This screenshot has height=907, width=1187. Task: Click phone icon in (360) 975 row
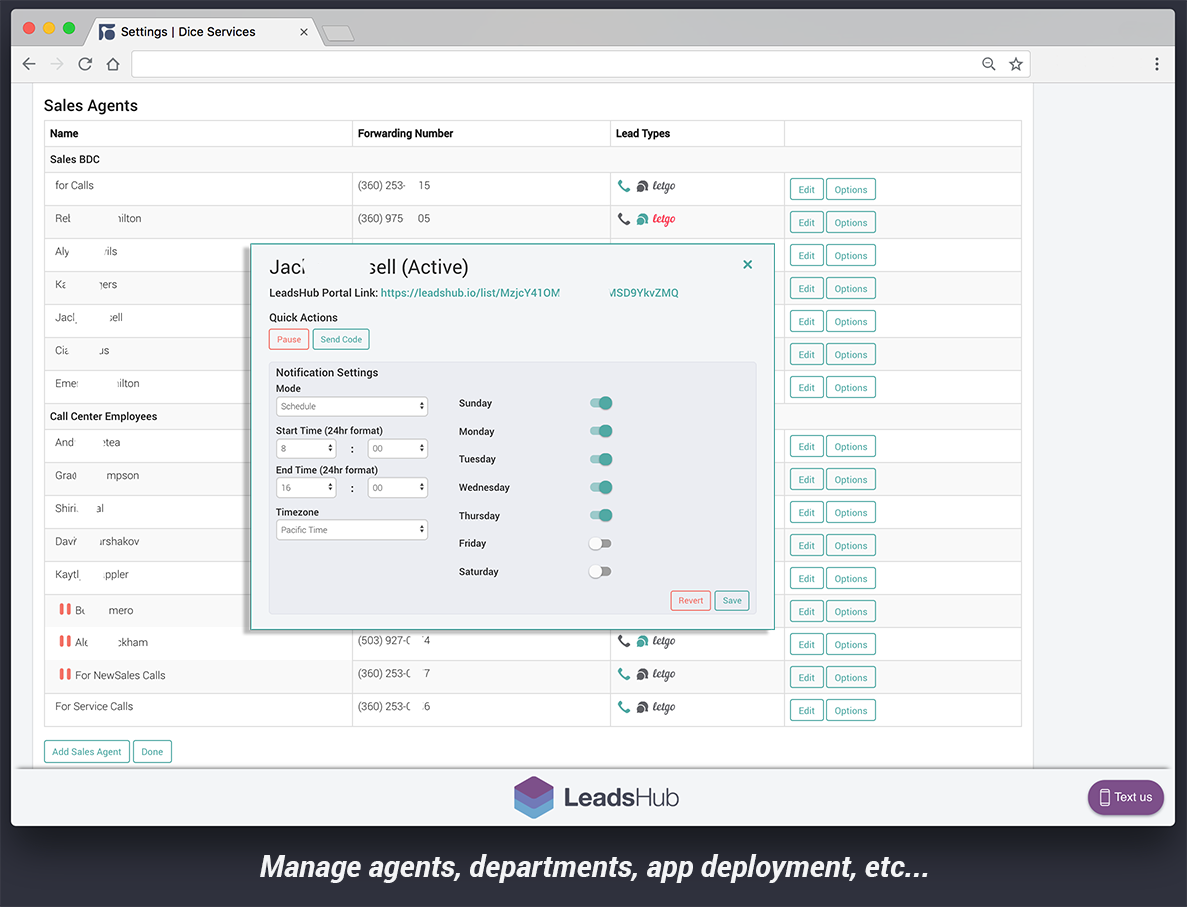click(x=624, y=219)
